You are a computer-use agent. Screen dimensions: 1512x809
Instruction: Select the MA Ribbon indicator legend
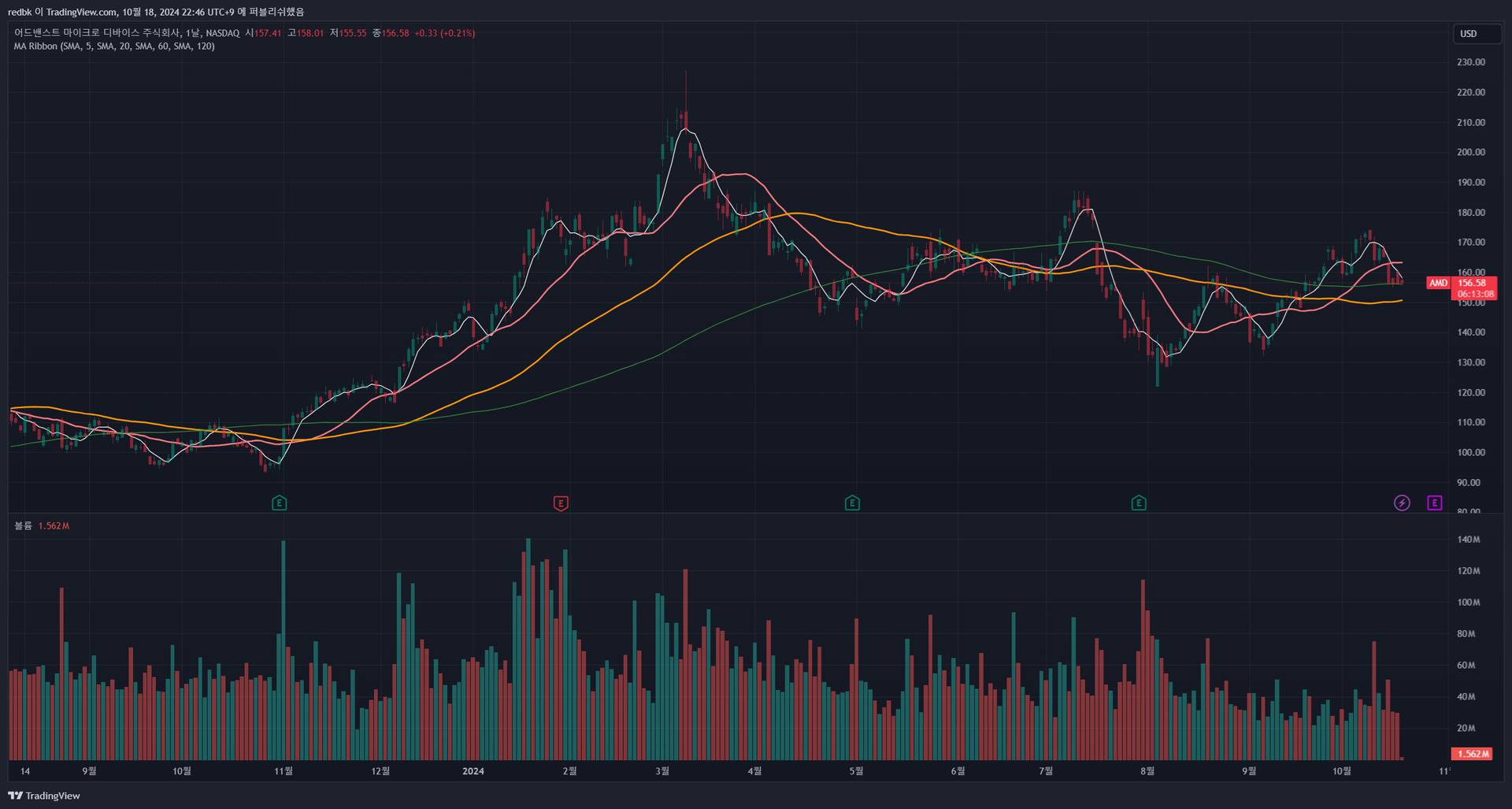tap(114, 46)
